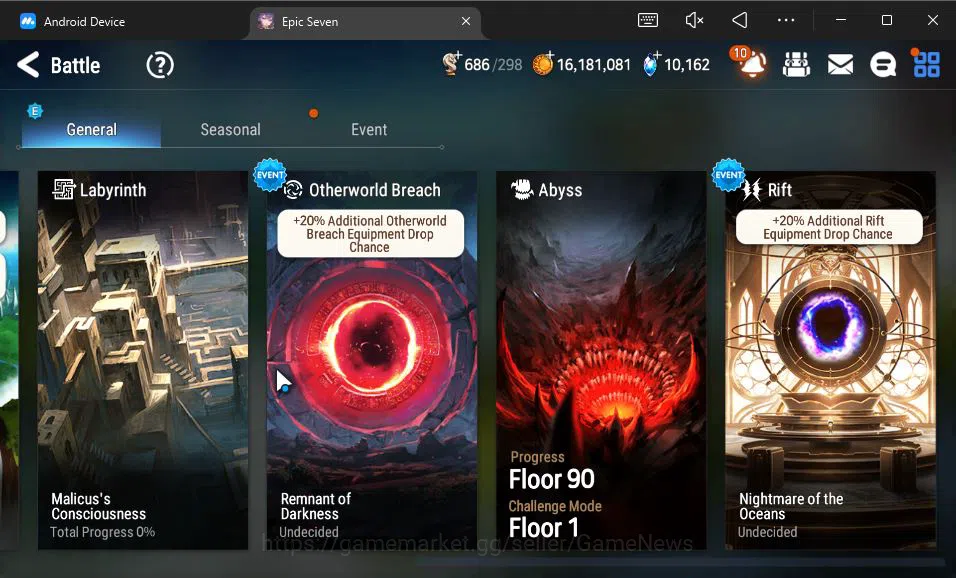Viewport: 956px width, 578px height.
Task: Click Undecided under Remnant of Darkness
Action: 309,532
